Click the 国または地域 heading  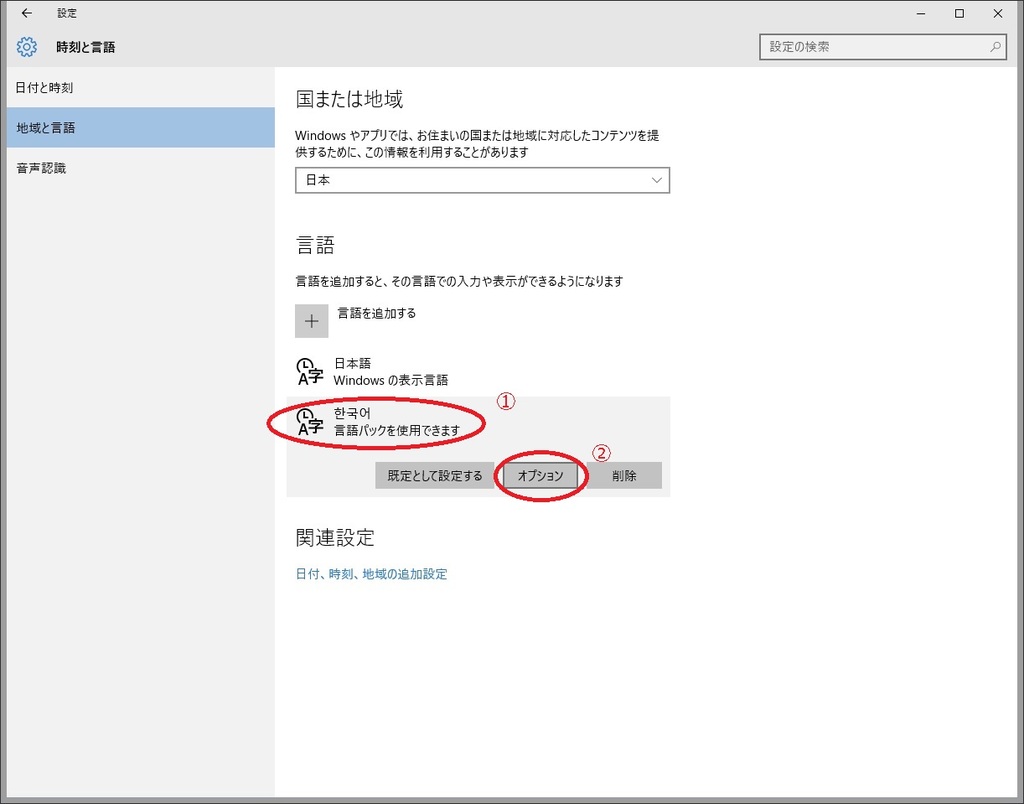pos(349,99)
